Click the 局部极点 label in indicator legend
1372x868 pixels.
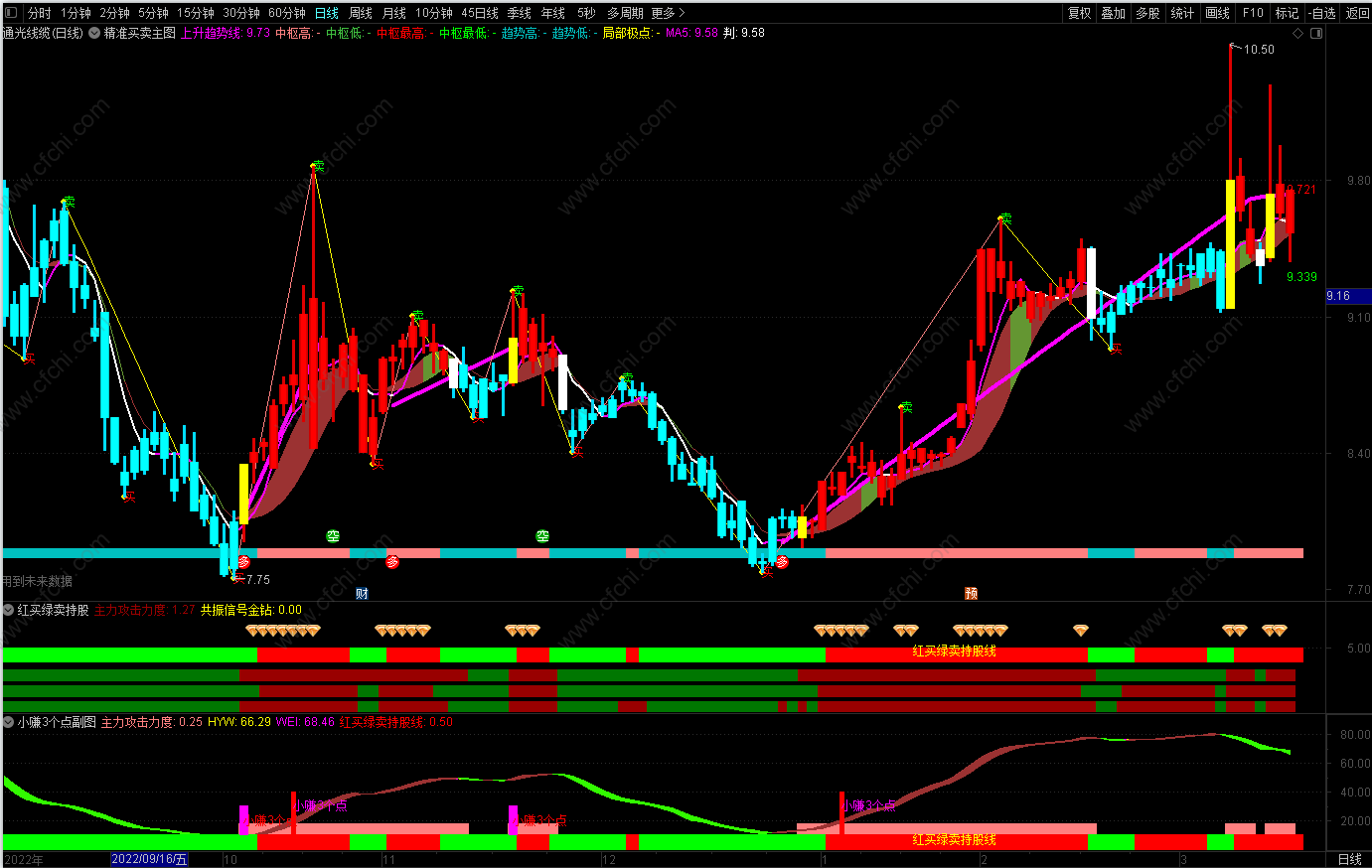[631, 33]
